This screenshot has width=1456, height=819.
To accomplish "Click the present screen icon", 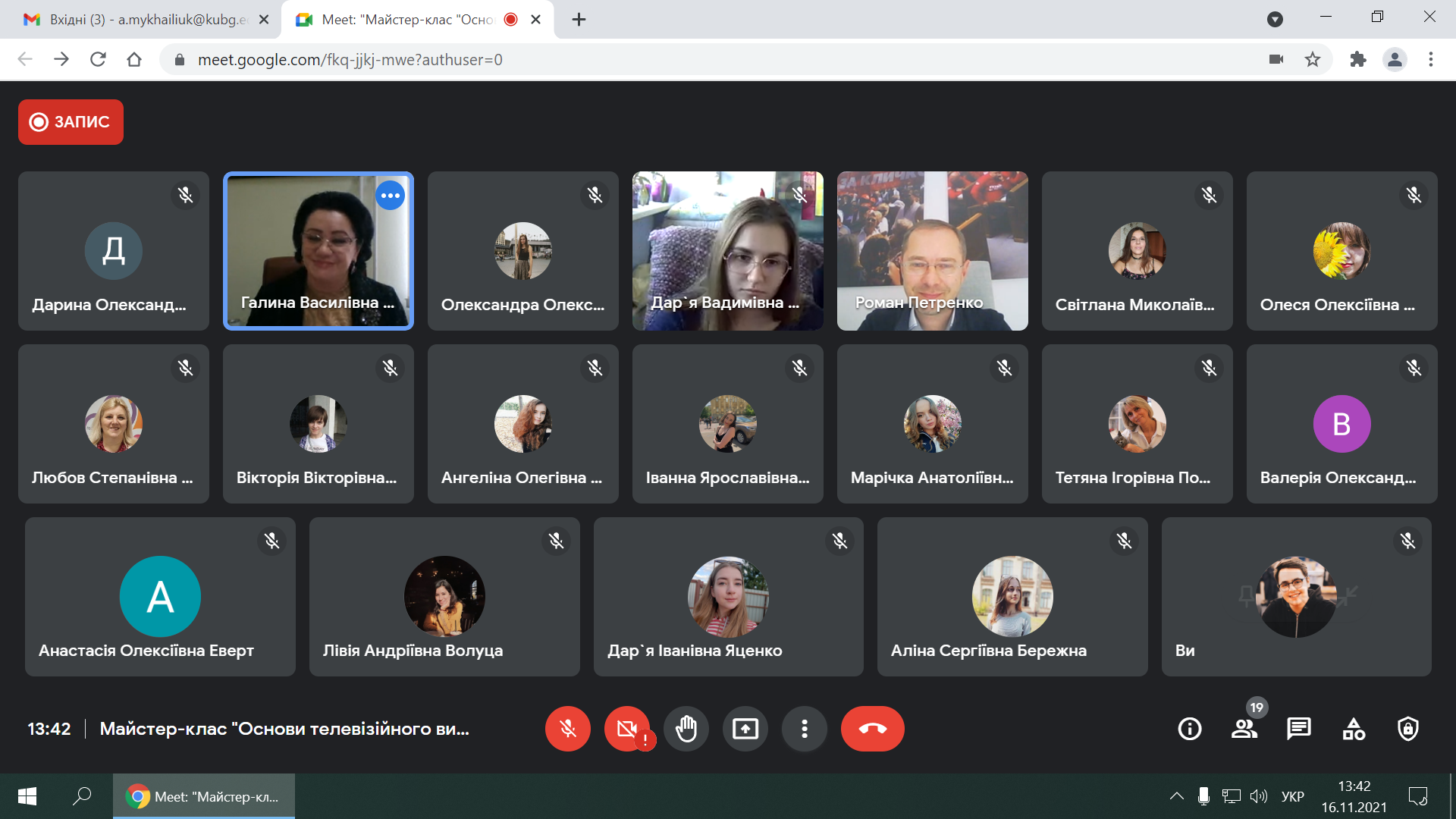I will point(745,729).
